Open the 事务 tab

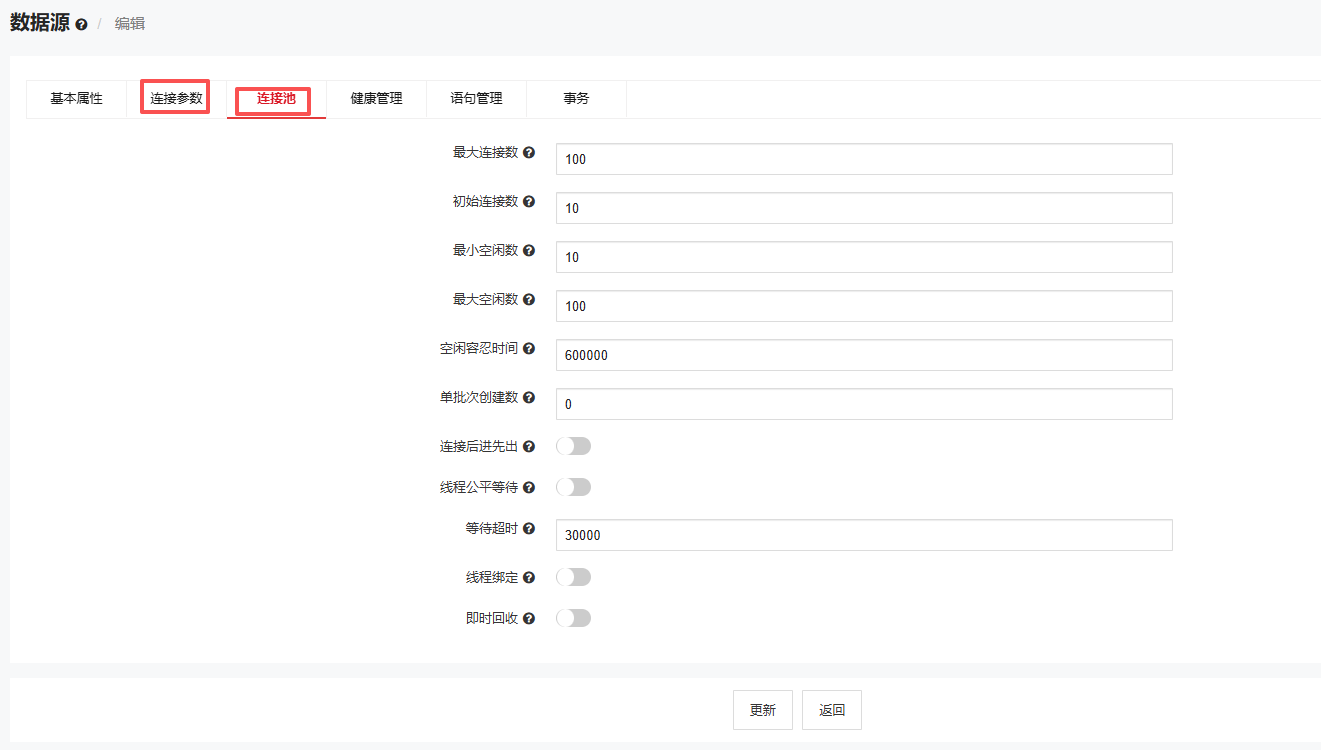click(x=577, y=99)
